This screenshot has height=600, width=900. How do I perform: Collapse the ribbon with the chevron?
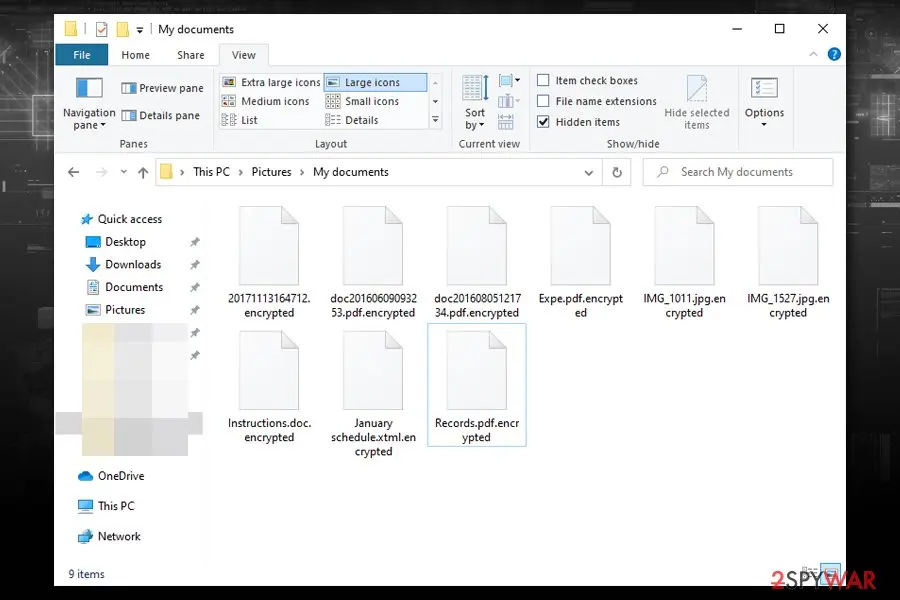click(813, 54)
